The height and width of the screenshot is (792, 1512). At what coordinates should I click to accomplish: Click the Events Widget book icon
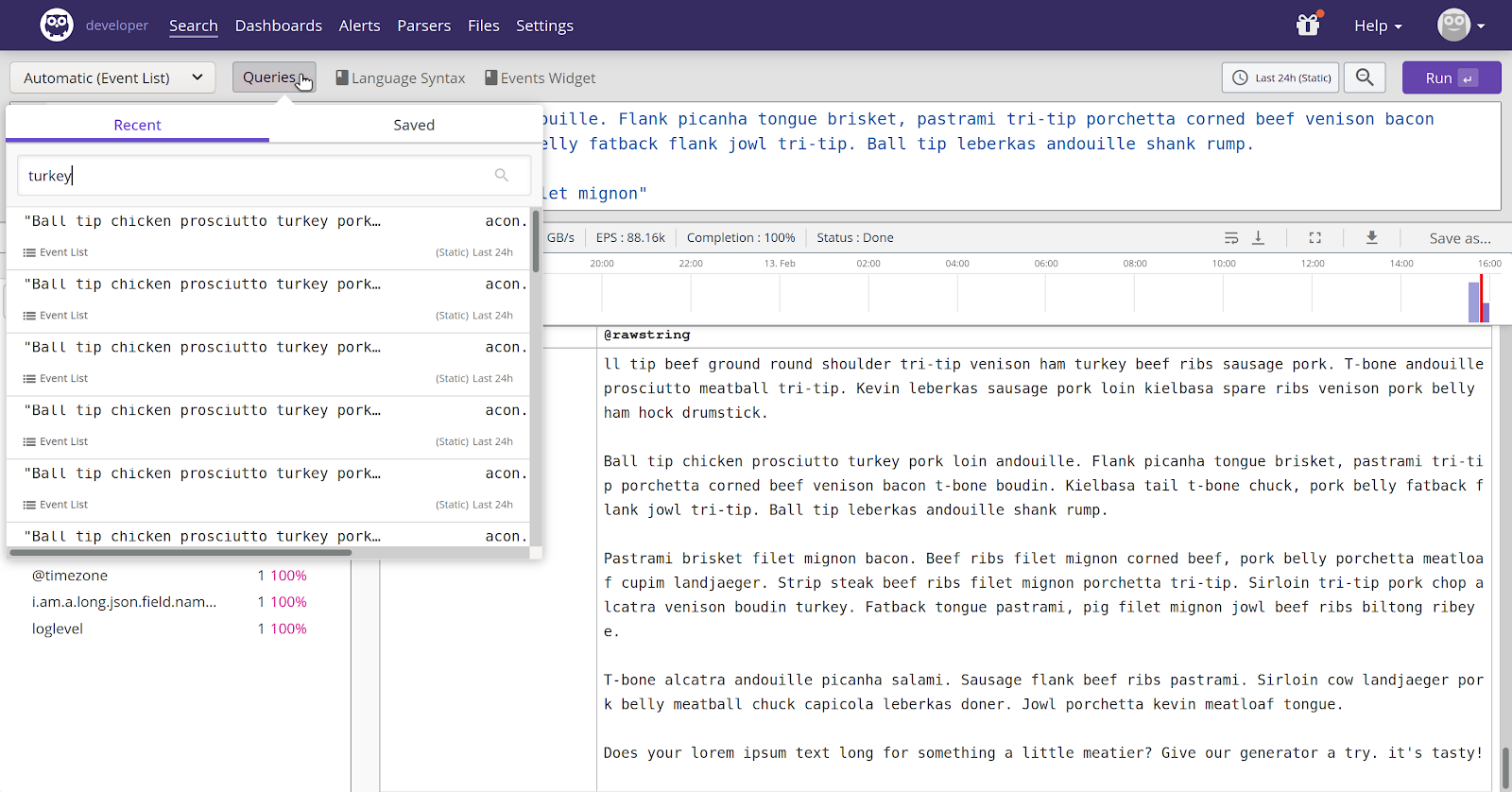tap(491, 77)
